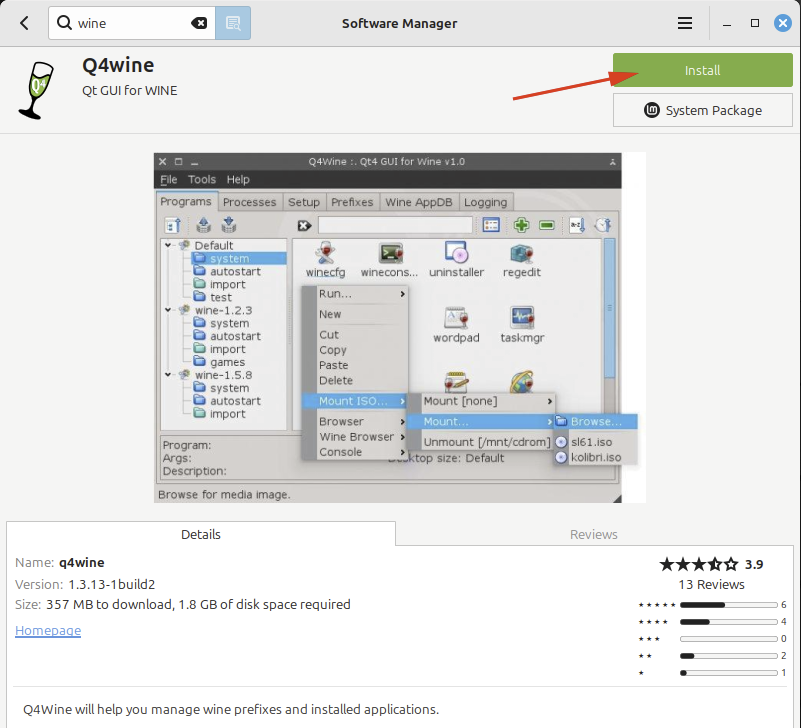Click the Q4wine screenshot preview
This screenshot has width=801, height=728.
coord(400,327)
